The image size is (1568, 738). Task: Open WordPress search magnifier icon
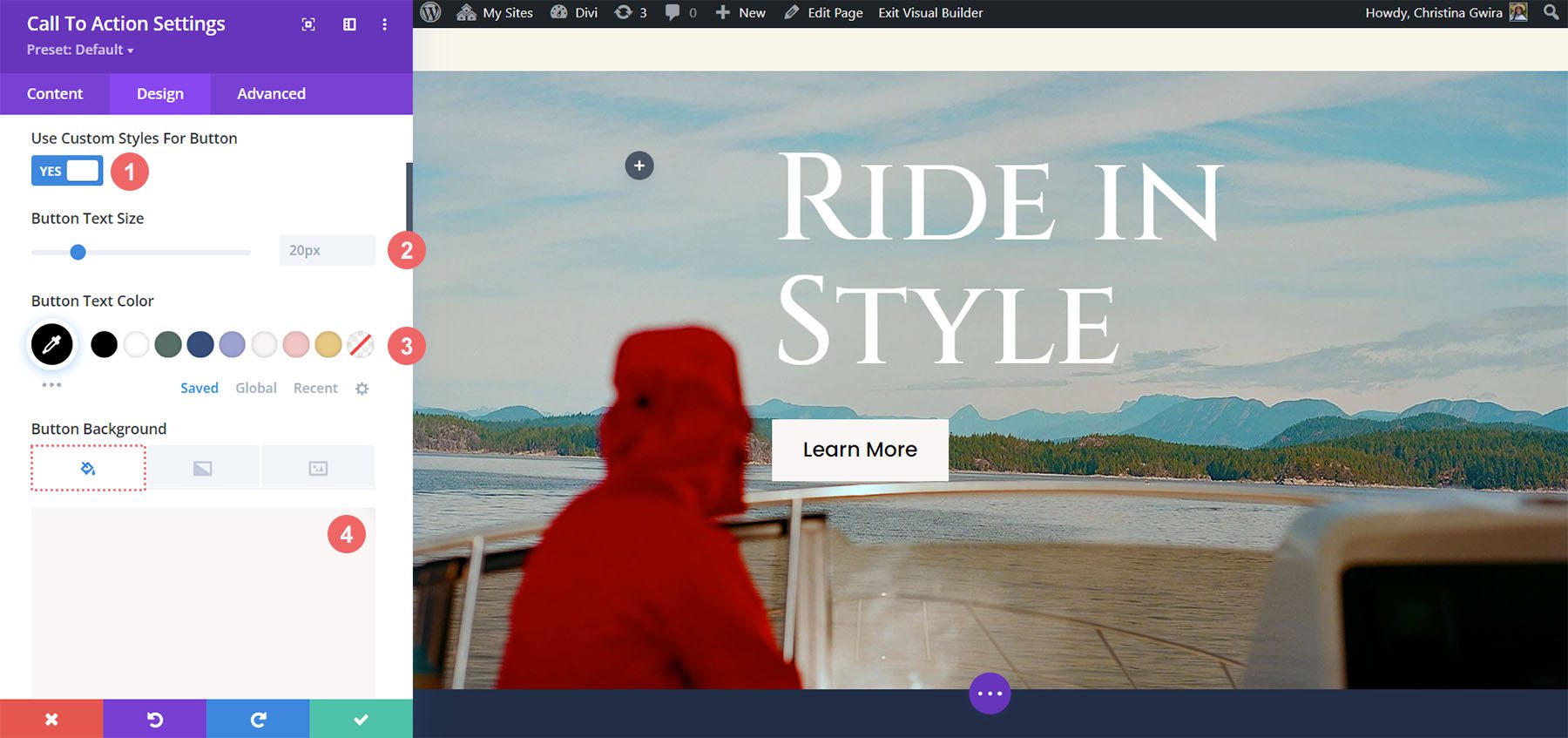pyautogui.click(x=1551, y=12)
